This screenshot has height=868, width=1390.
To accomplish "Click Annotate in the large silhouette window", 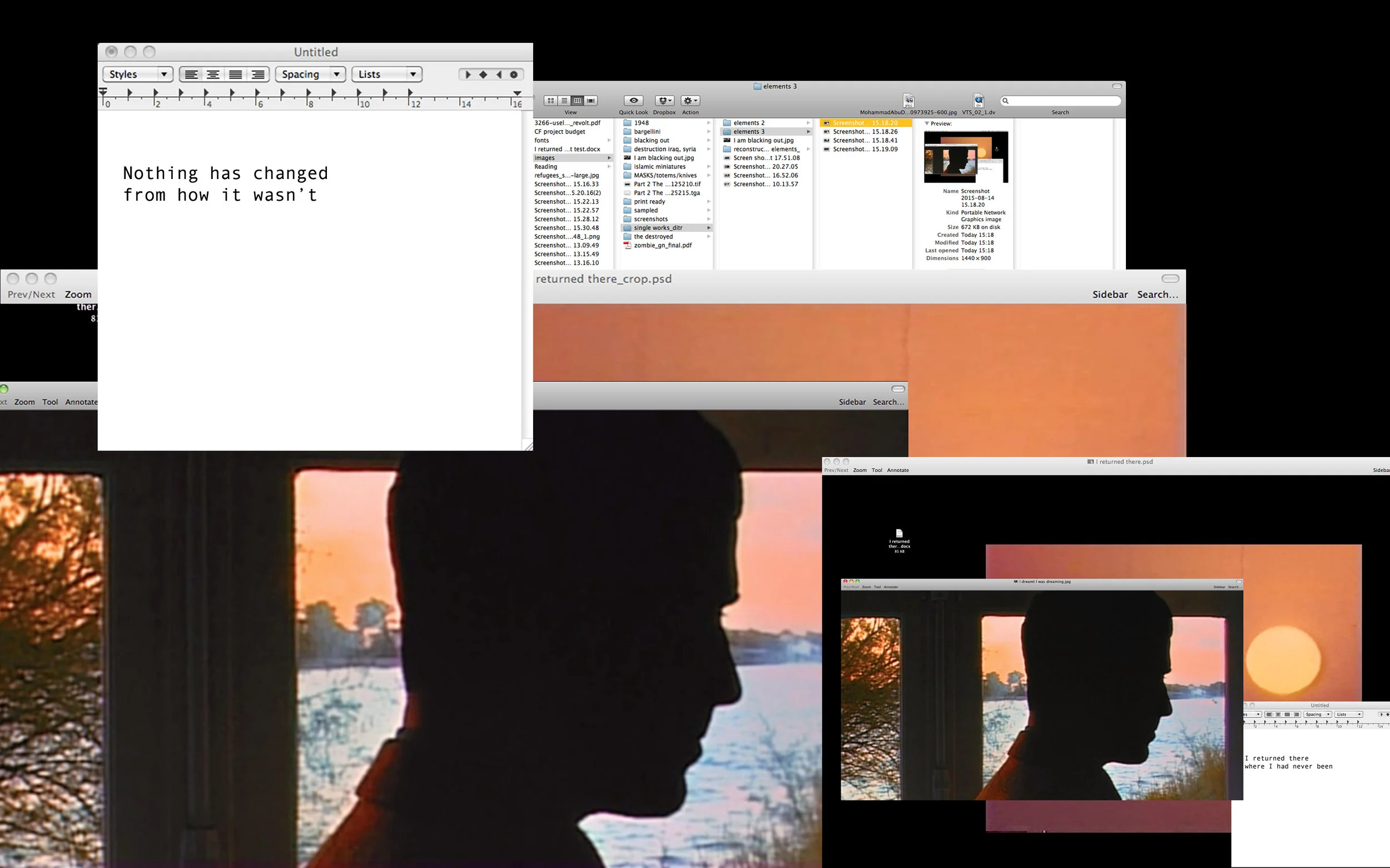I will [x=81, y=402].
